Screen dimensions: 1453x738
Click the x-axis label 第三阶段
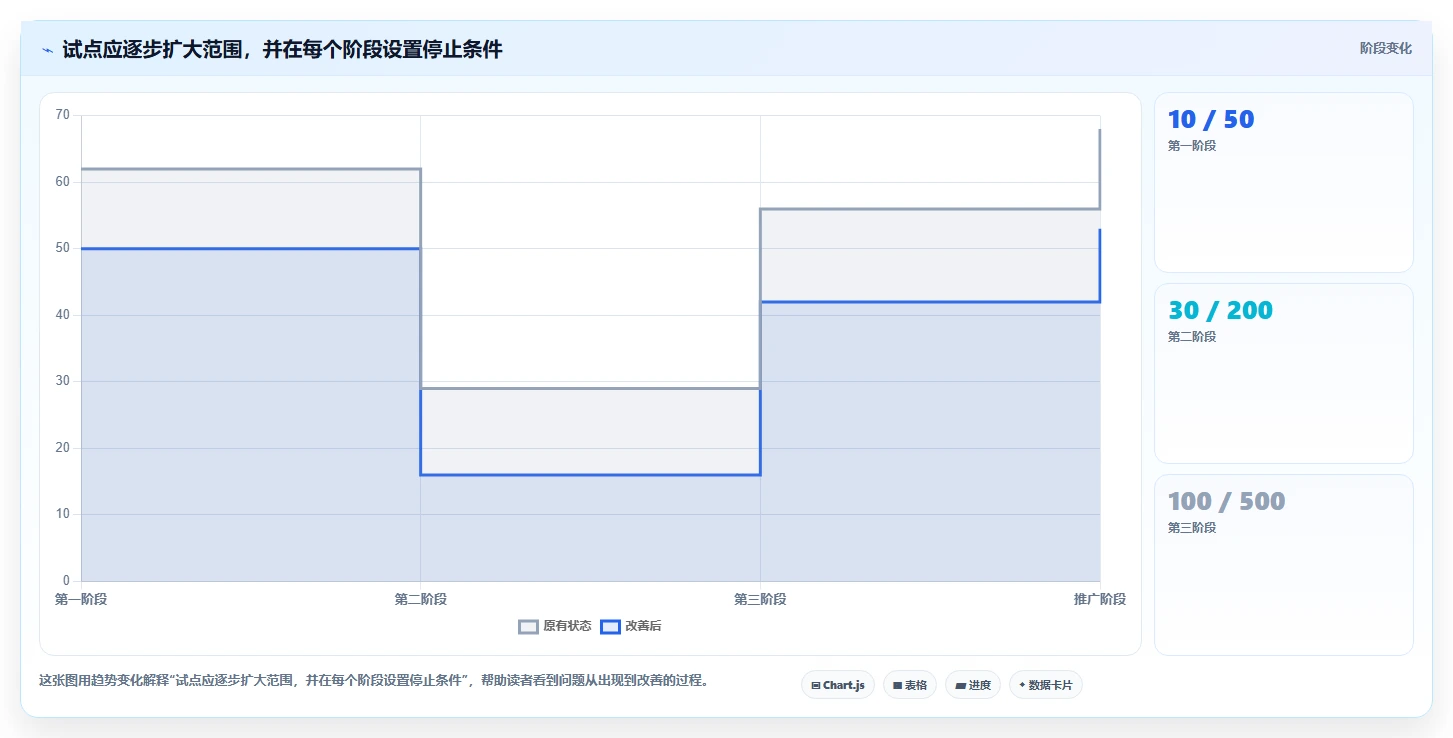[x=760, y=600]
